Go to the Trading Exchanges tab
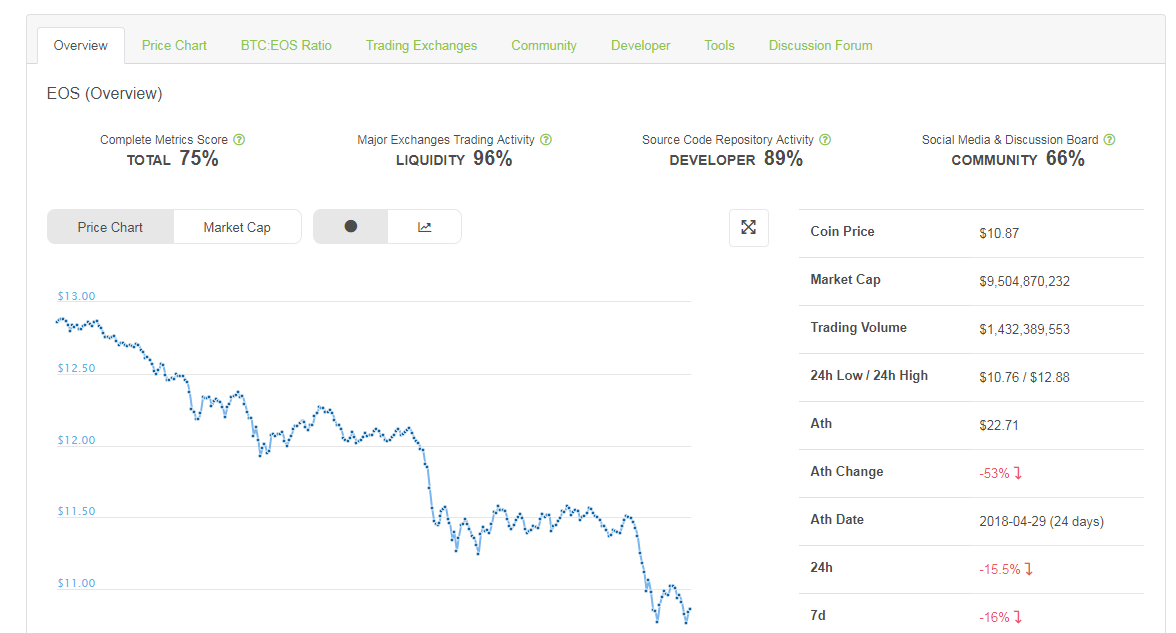This screenshot has width=1176, height=633. 422,45
